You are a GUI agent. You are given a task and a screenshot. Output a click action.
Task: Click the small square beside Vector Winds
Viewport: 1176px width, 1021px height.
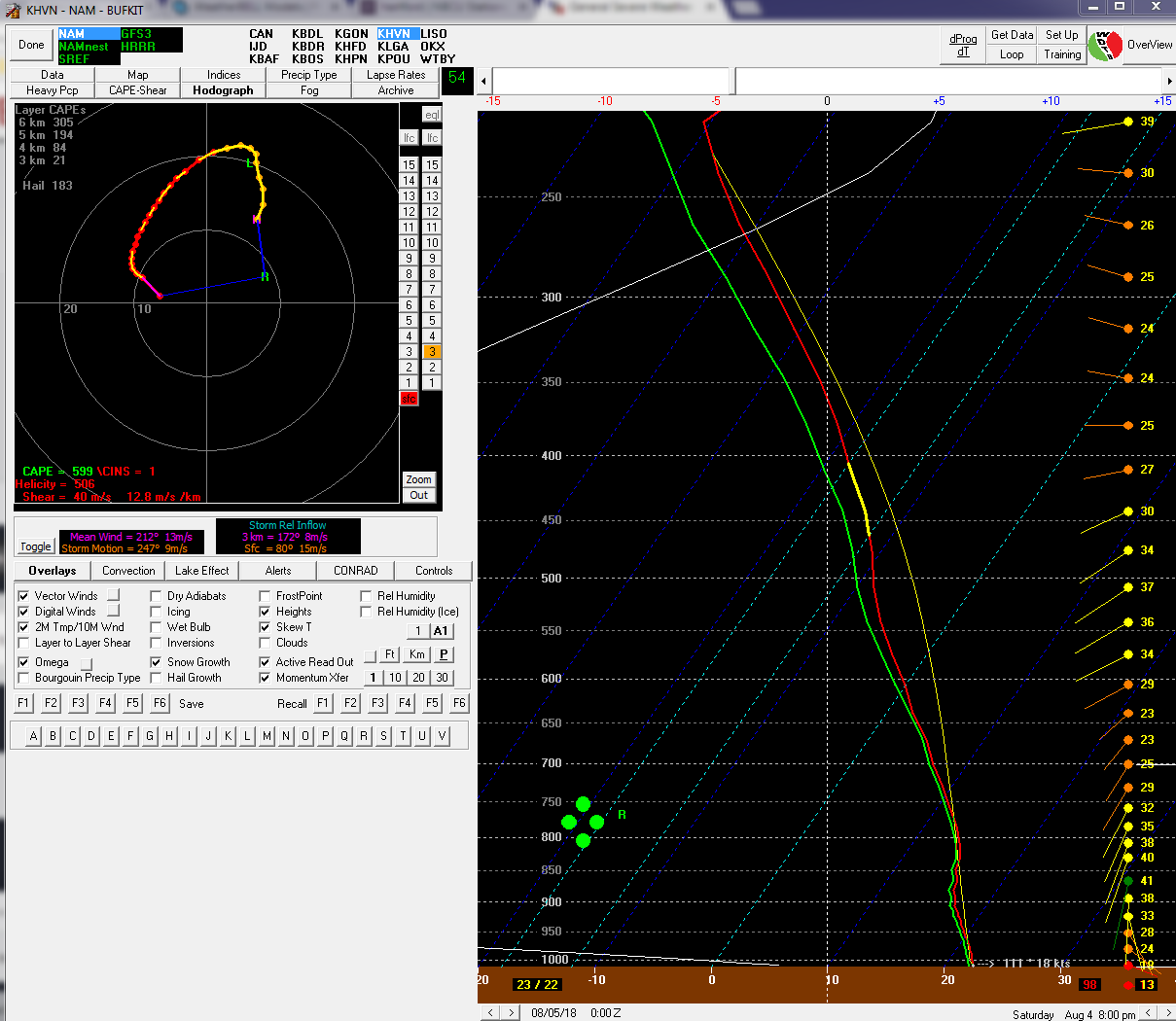[113, 595]
